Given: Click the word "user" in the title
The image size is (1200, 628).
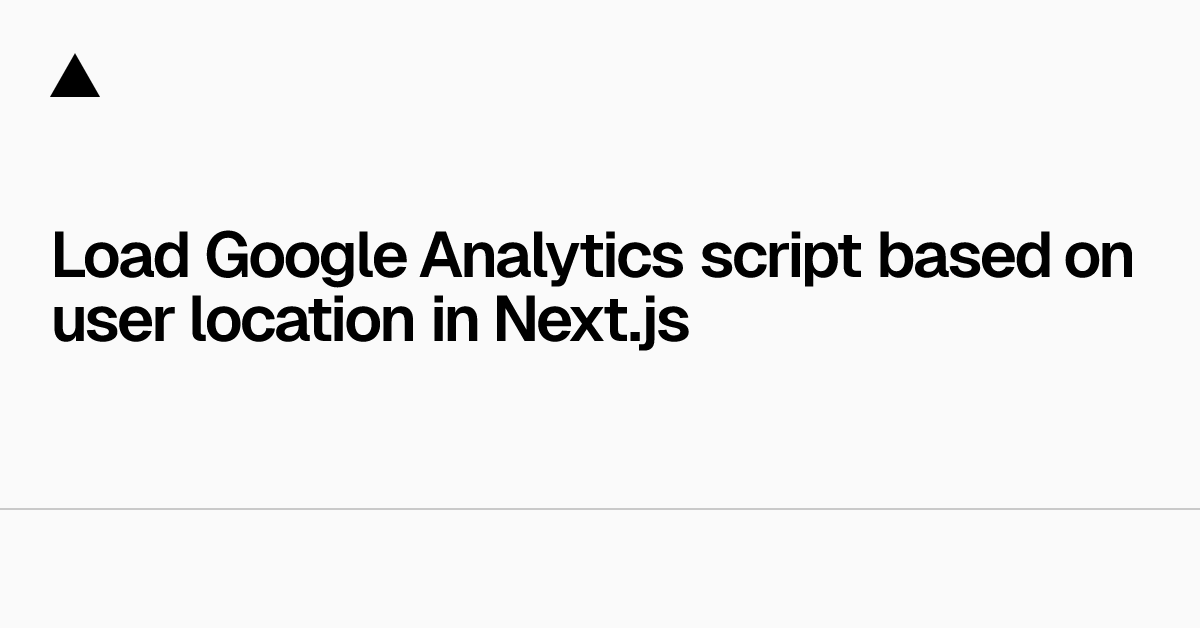Looking at the screenshot, I should point(112,321).
